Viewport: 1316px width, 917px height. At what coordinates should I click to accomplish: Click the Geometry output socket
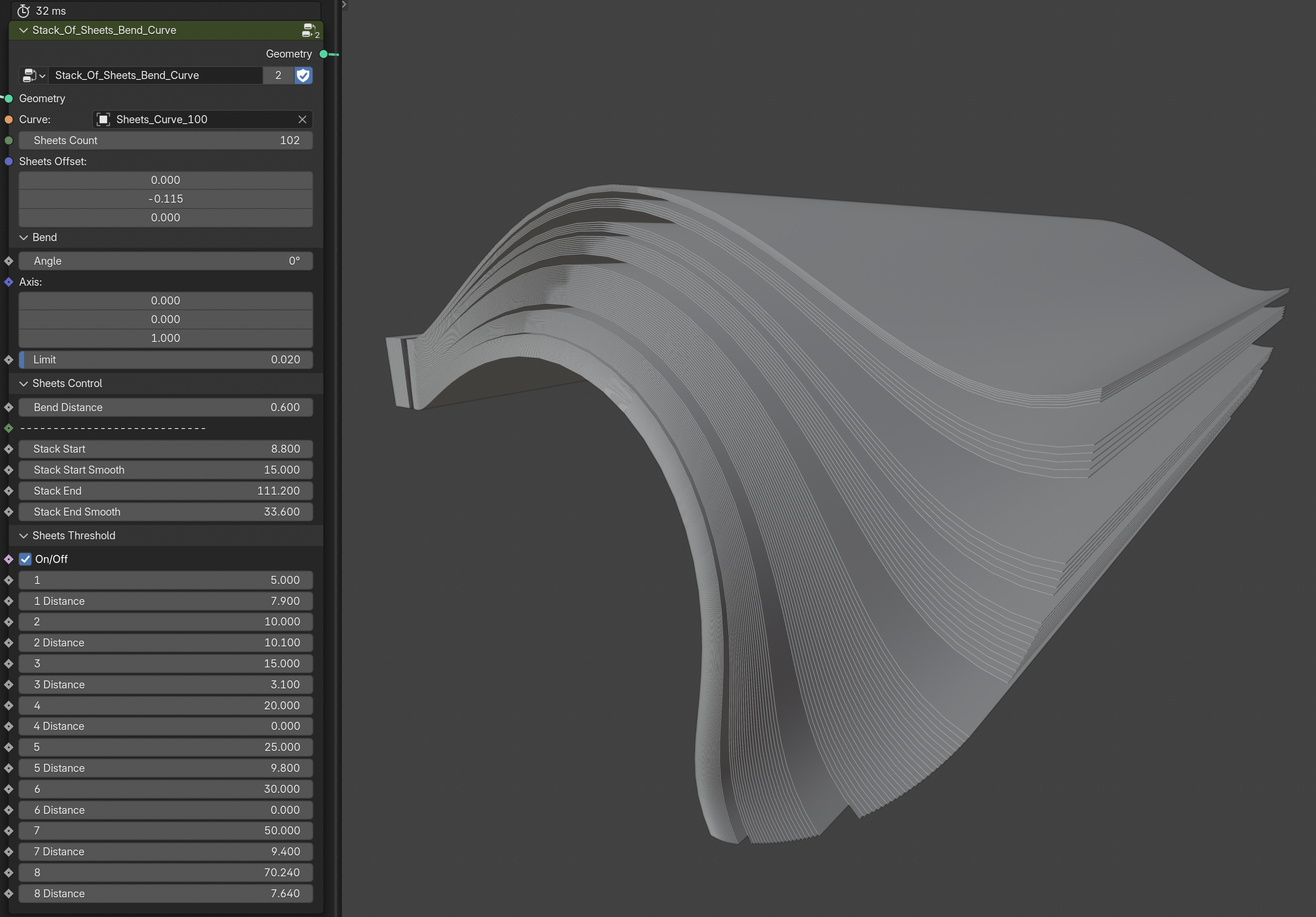(324, 54)
